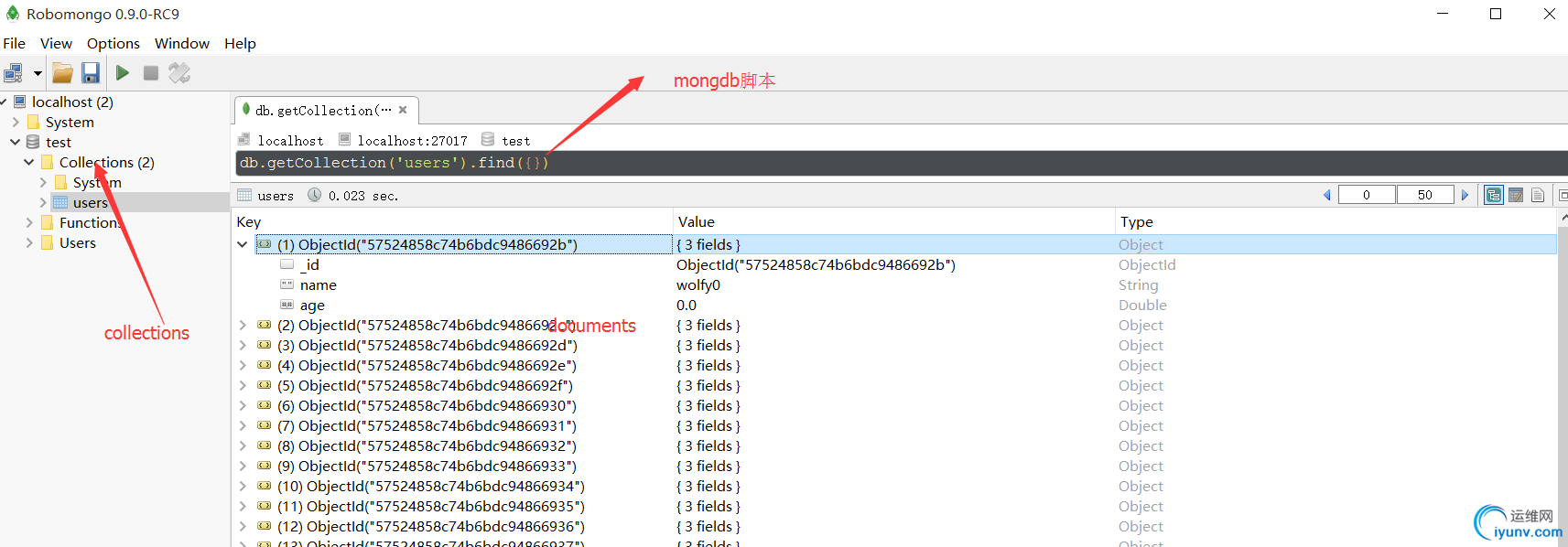Switch results to table view mode

click(1516, 195)
